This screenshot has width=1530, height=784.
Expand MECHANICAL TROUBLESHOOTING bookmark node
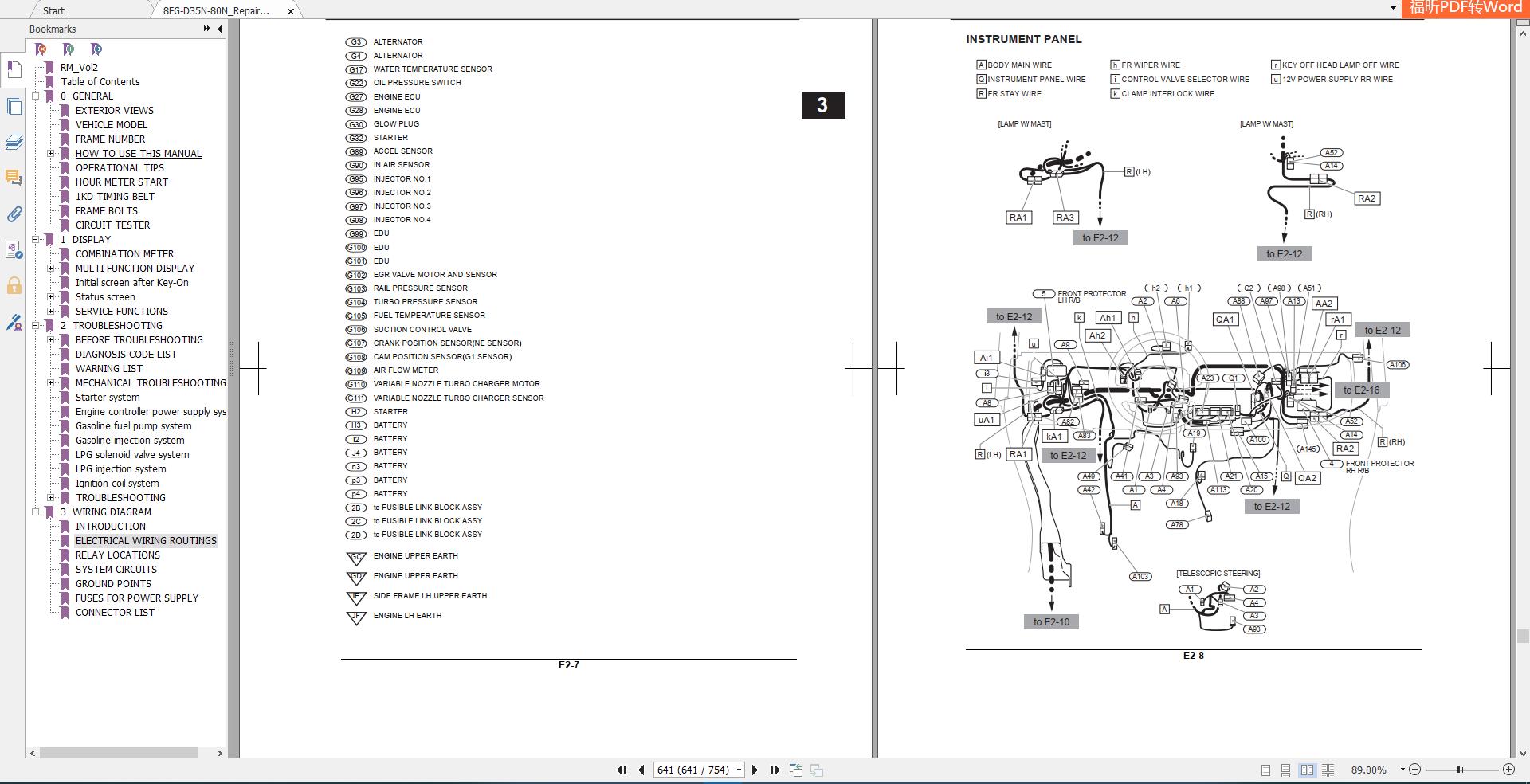50,382
